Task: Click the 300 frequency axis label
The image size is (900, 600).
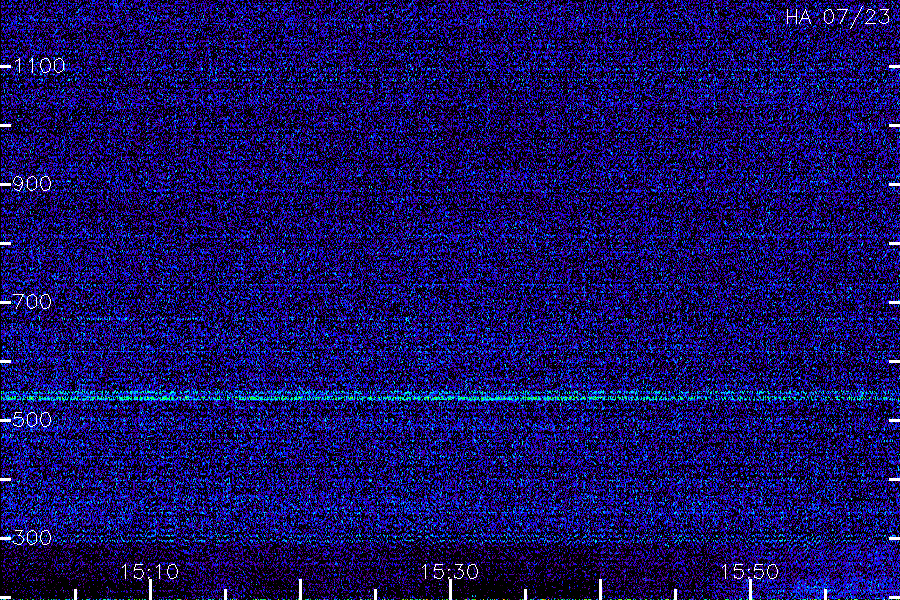Action: point(32,538)
